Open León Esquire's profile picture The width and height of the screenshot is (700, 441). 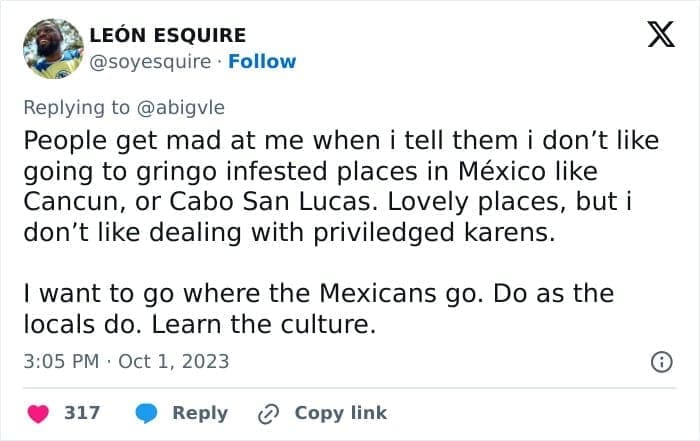click(52, 48)
